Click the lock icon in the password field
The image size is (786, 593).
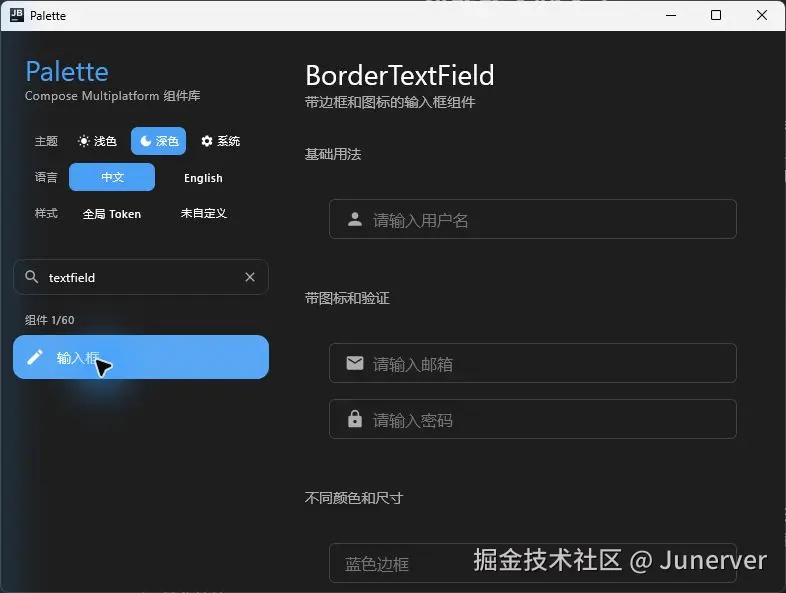(x=355, y=419)
